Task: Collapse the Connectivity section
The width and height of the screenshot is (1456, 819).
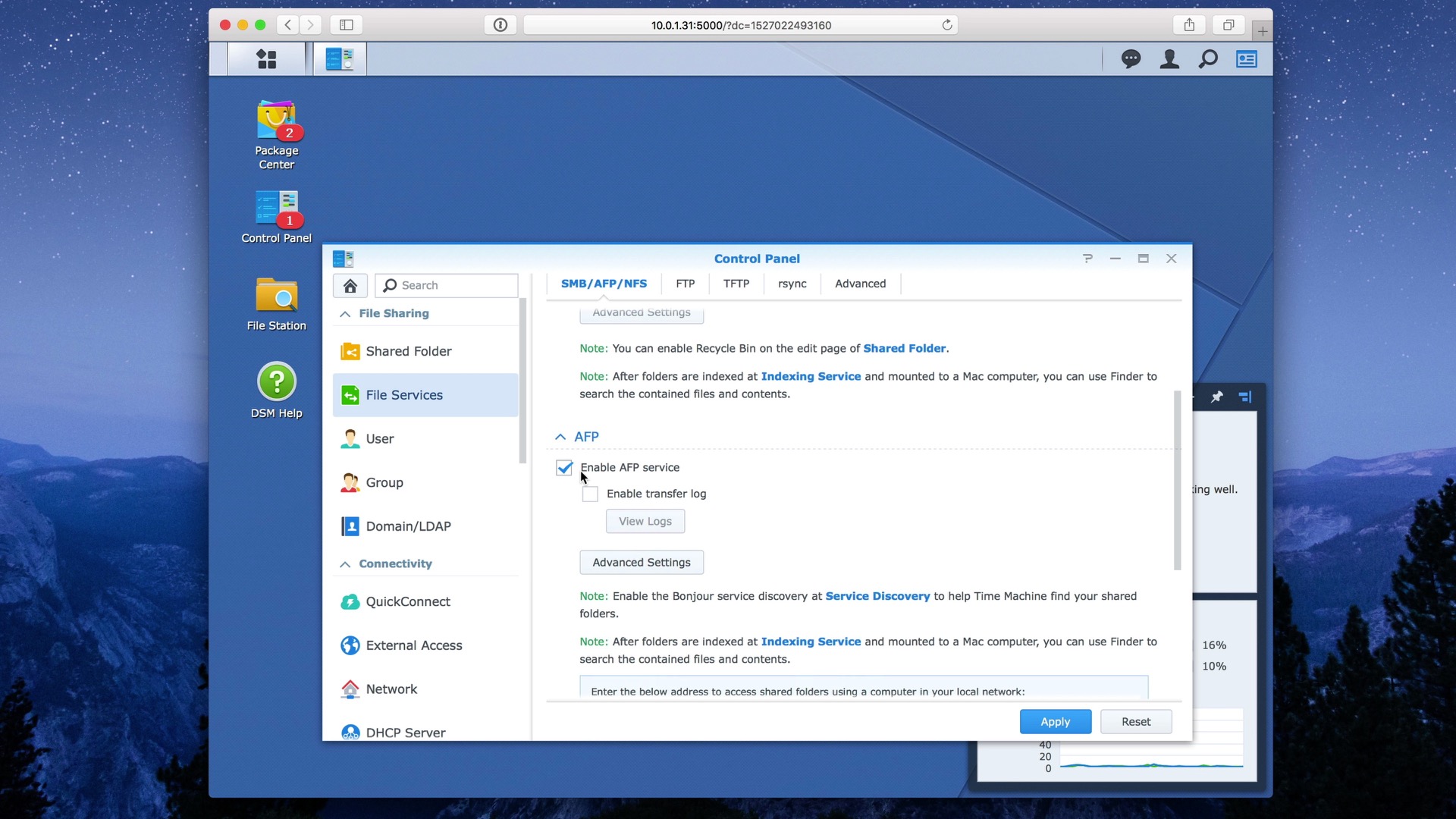Action: (344, 563)
